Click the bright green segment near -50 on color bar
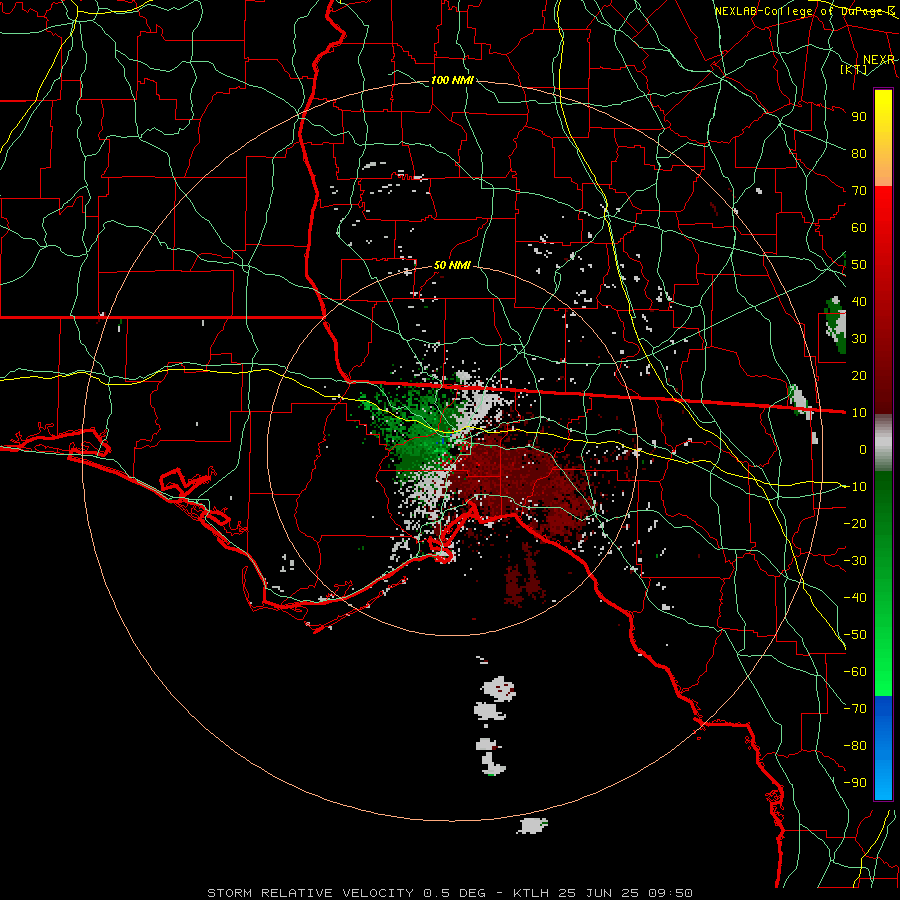The width and height of the screenshot is (900, 900). pyautogui.click(x=883, y=634)
